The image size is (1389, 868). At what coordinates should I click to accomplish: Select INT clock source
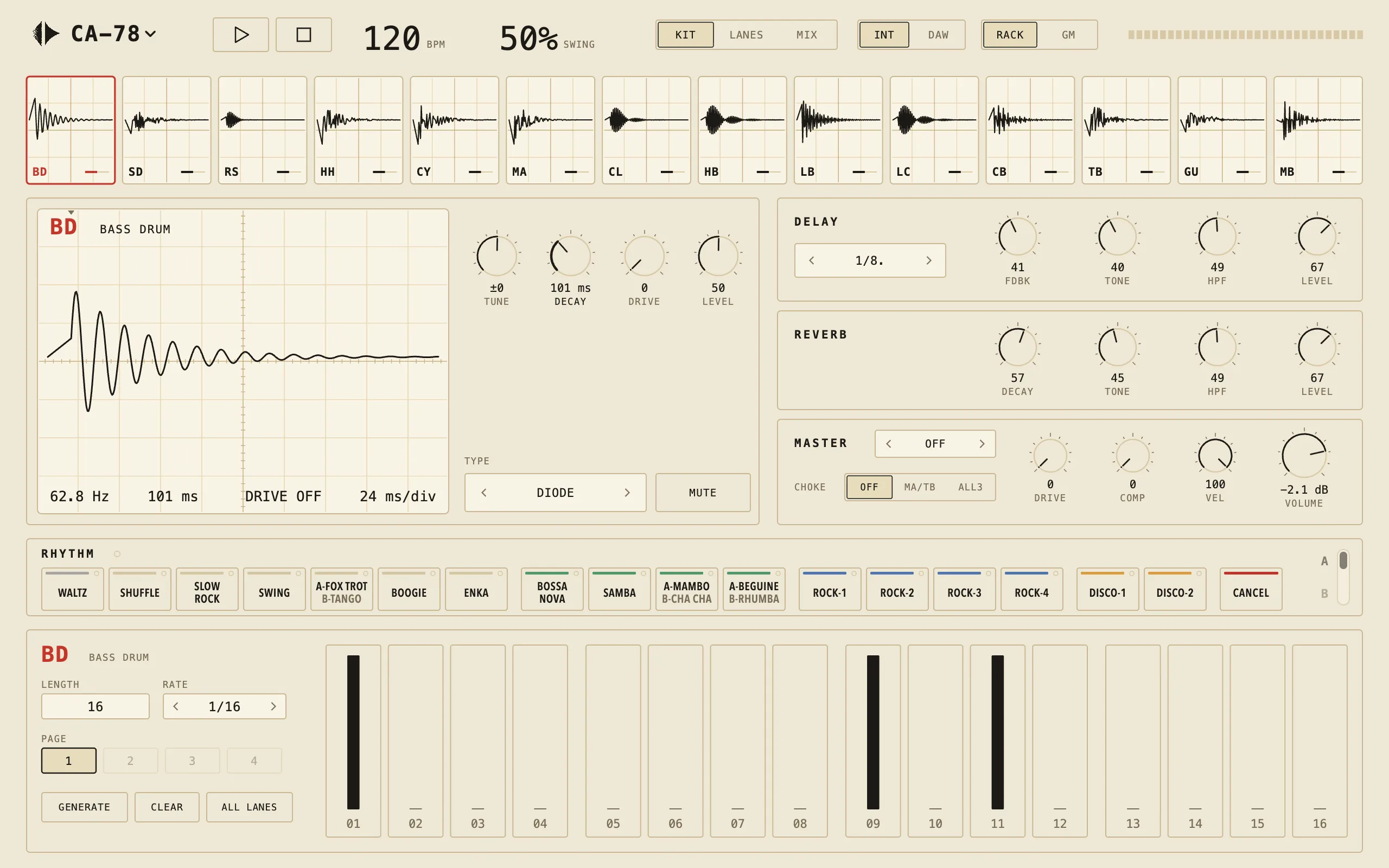click(884, 34)
